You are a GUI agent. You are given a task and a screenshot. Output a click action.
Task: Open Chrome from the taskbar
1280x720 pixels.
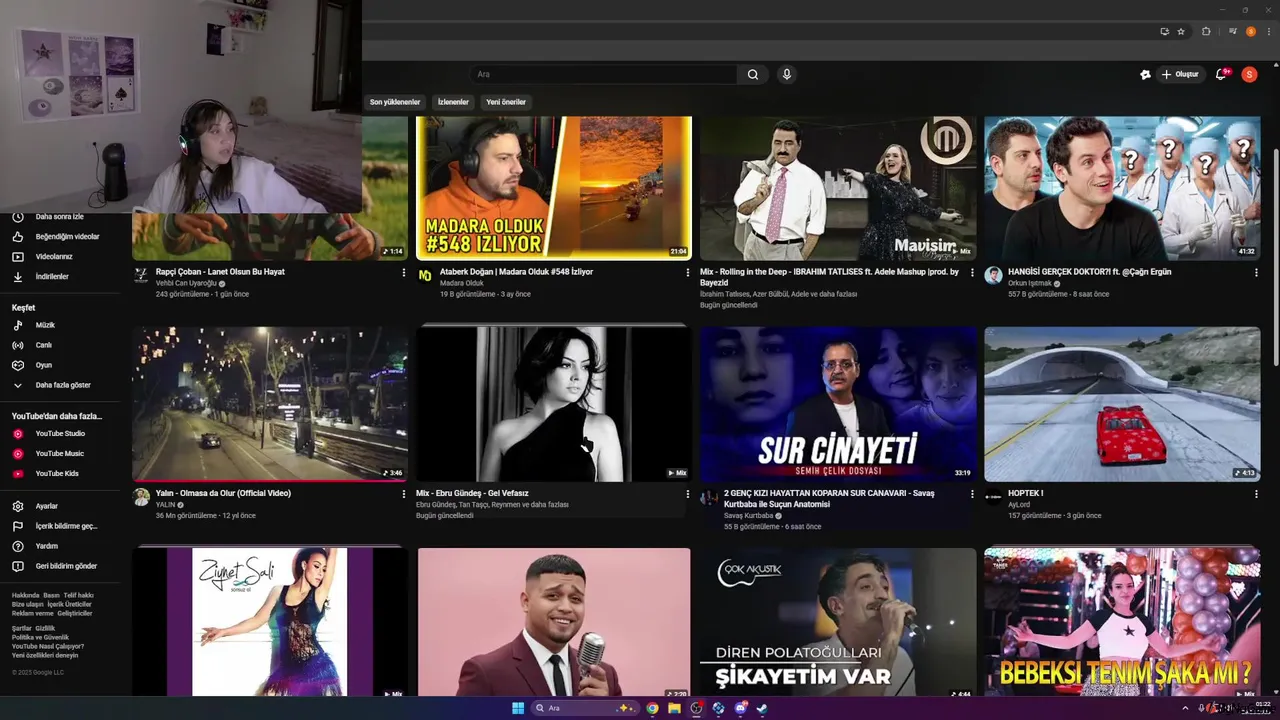tap(652, 708)
